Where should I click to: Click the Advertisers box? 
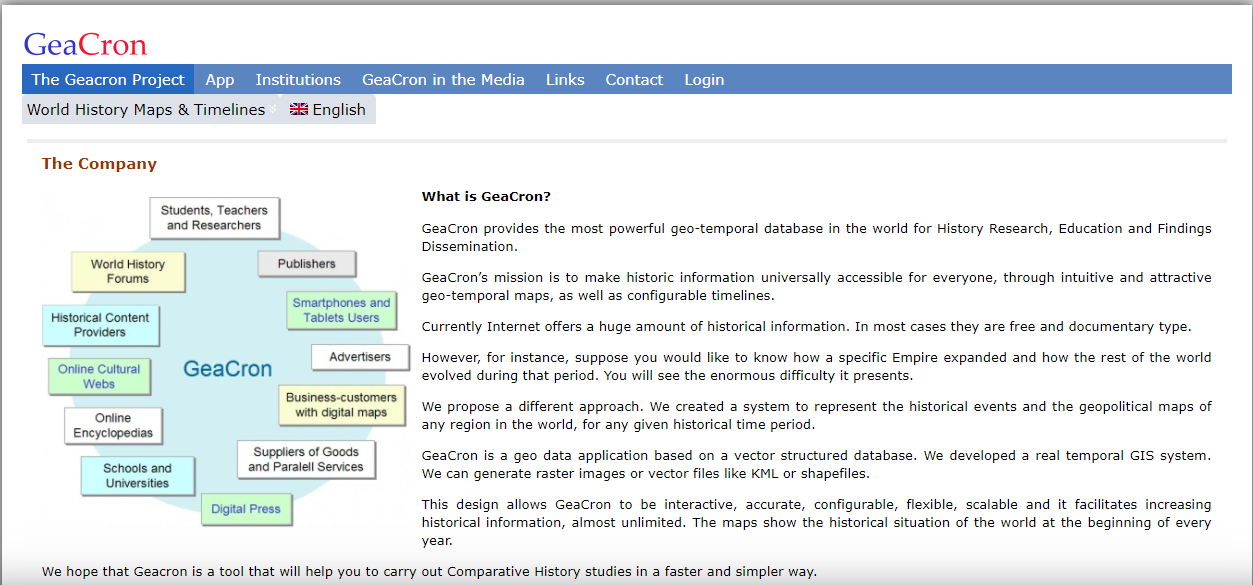pos(360,357)
